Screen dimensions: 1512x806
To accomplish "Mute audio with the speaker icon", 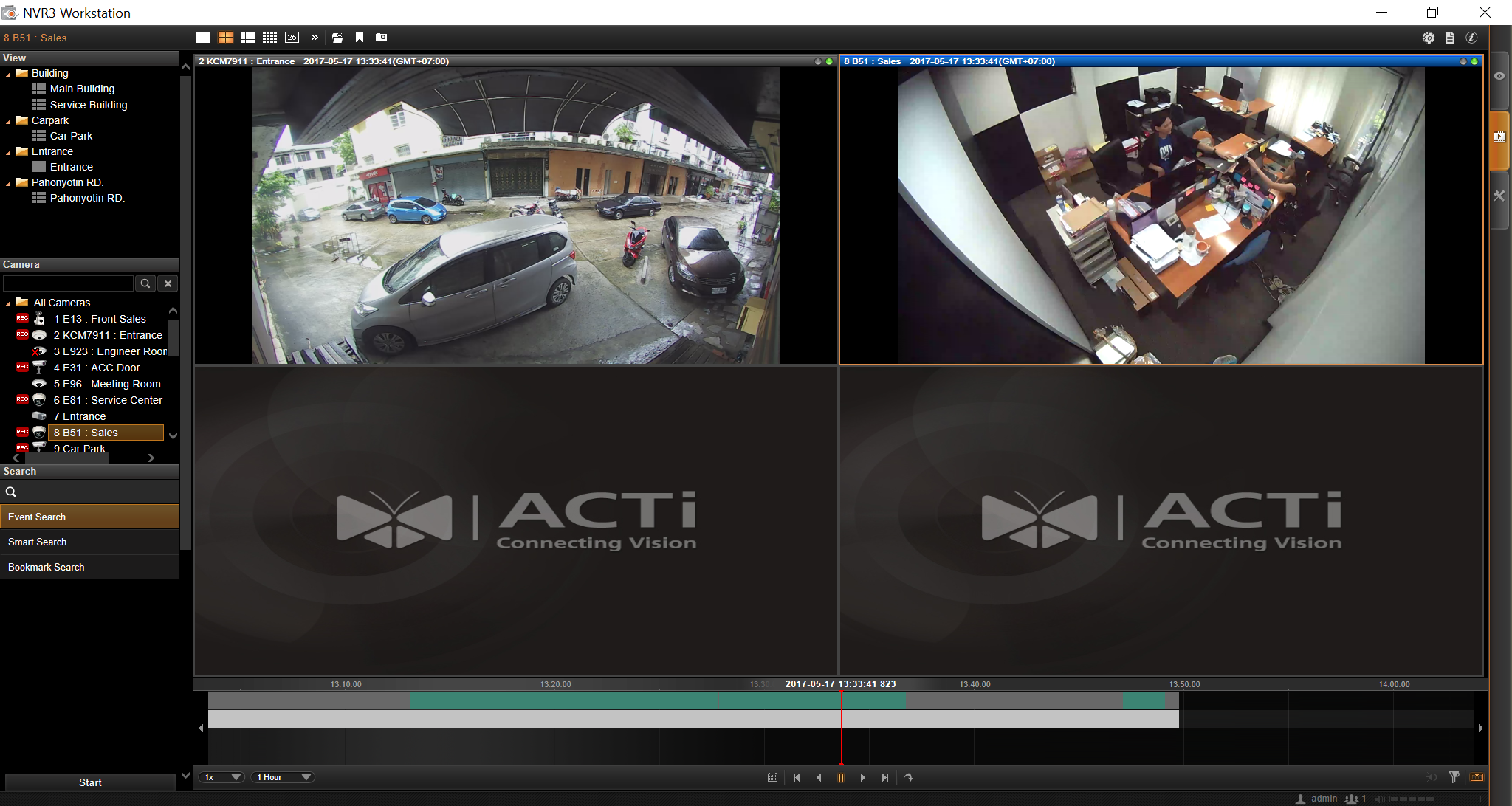I will (1380, 799).
